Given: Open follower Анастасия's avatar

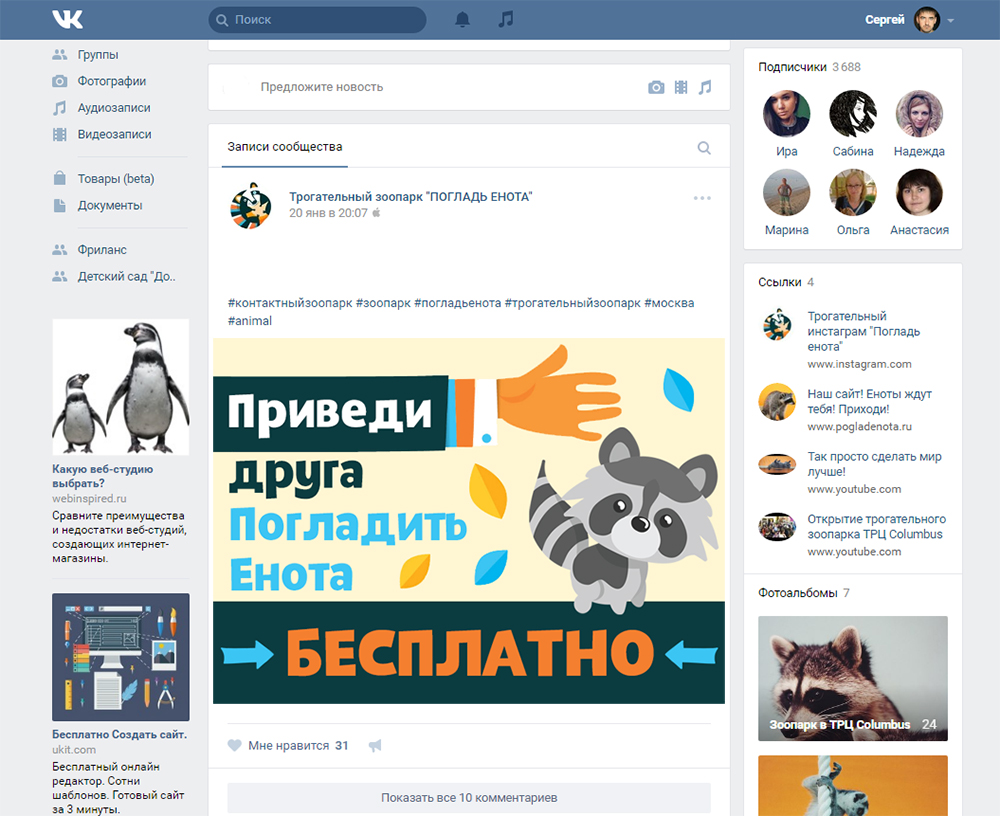Looking at the screenshot, I should [919, 193].
